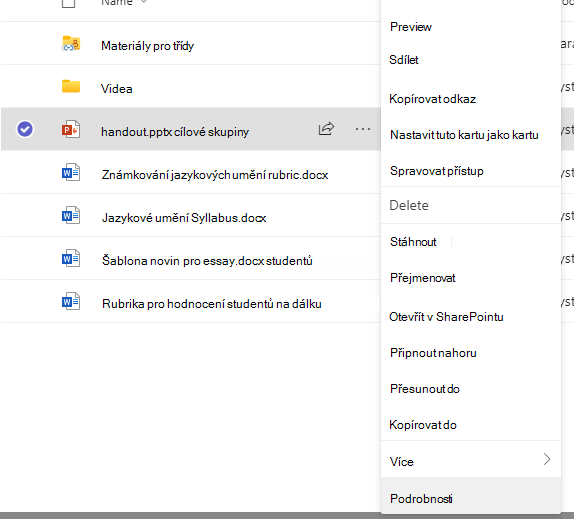Click Word icon for Známkování jazykových umění rubric.docx
Screen dimensions: 574x519
71,172
